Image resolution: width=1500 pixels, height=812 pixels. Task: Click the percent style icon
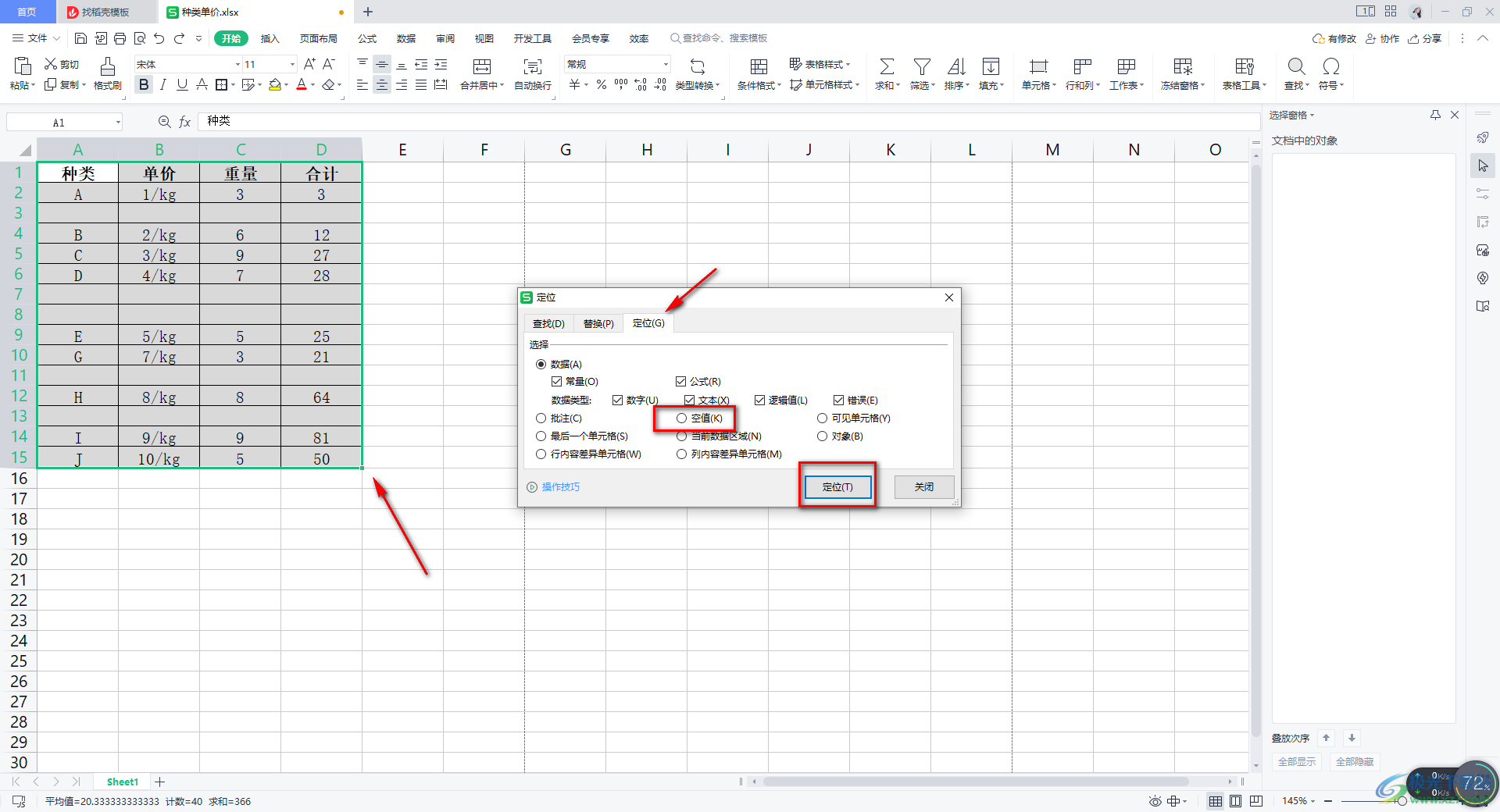point(602,84)
